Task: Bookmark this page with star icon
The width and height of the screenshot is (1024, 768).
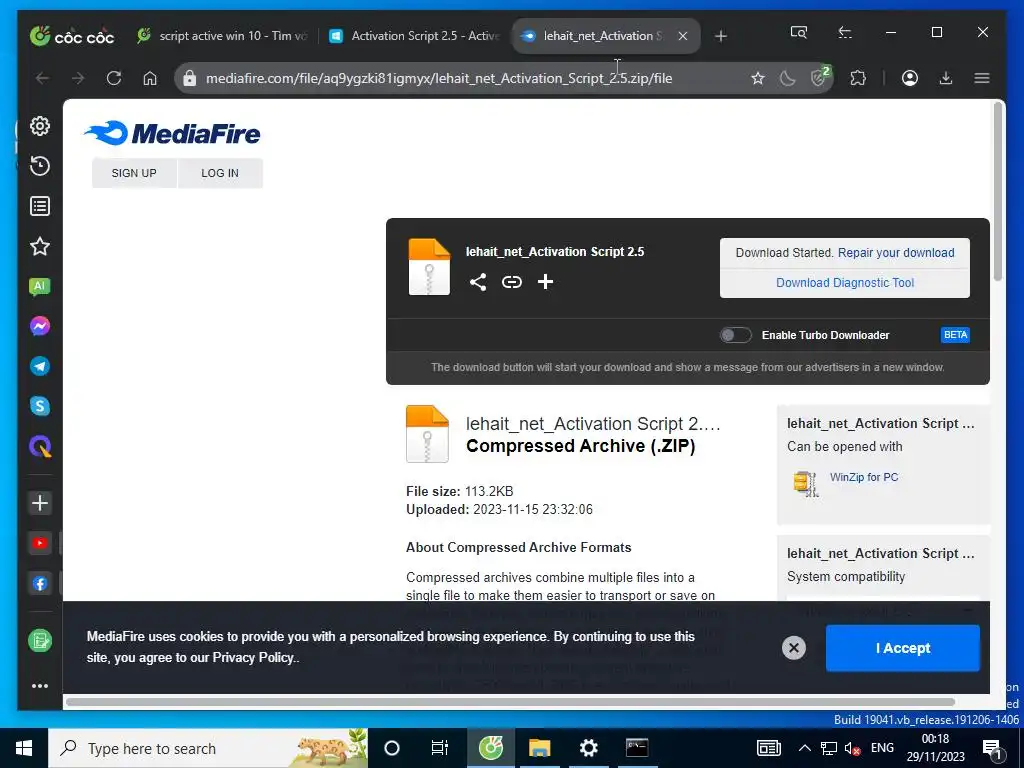Action: (758, 78)
